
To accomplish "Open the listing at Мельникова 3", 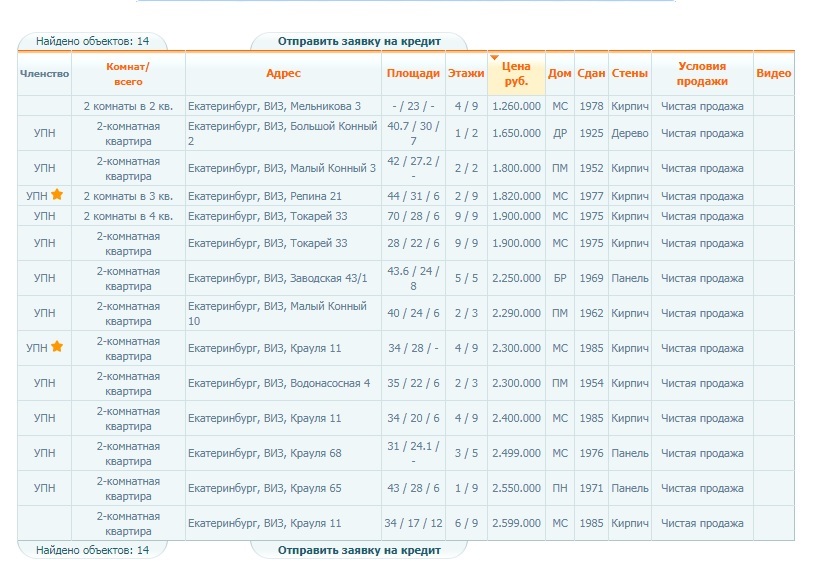I will tap(274, 106).
